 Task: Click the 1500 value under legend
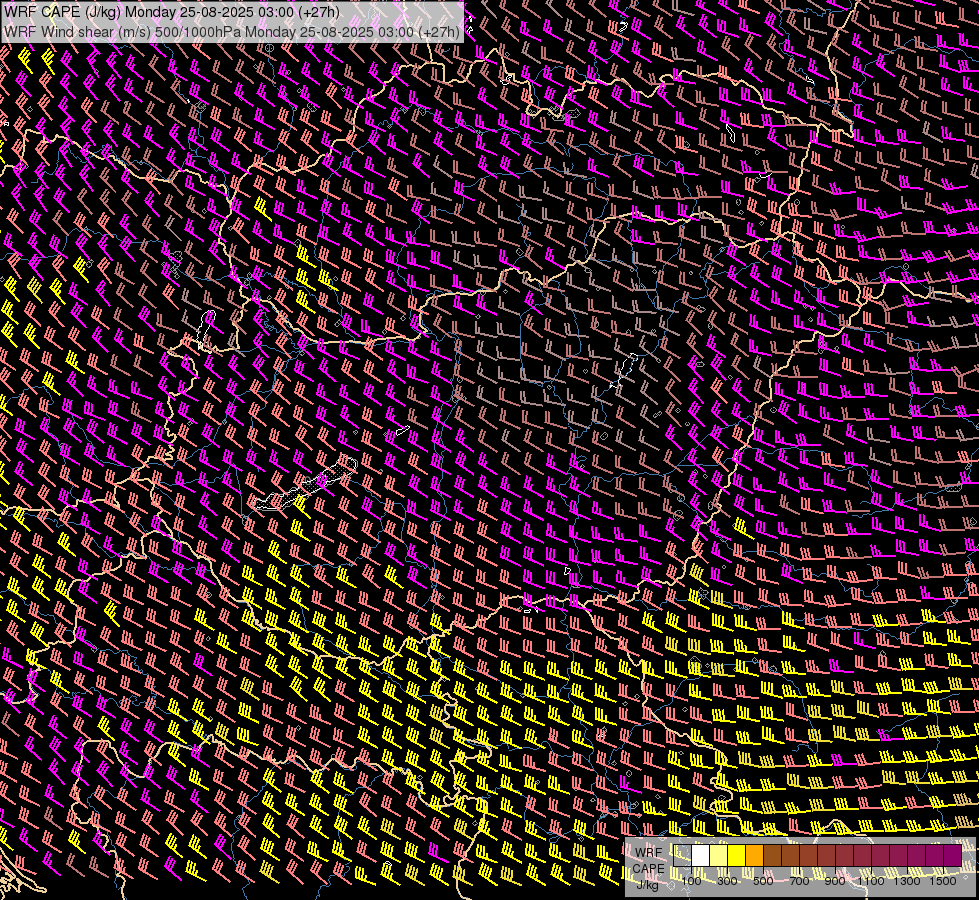pyautogui.click(x=943, y=881)
